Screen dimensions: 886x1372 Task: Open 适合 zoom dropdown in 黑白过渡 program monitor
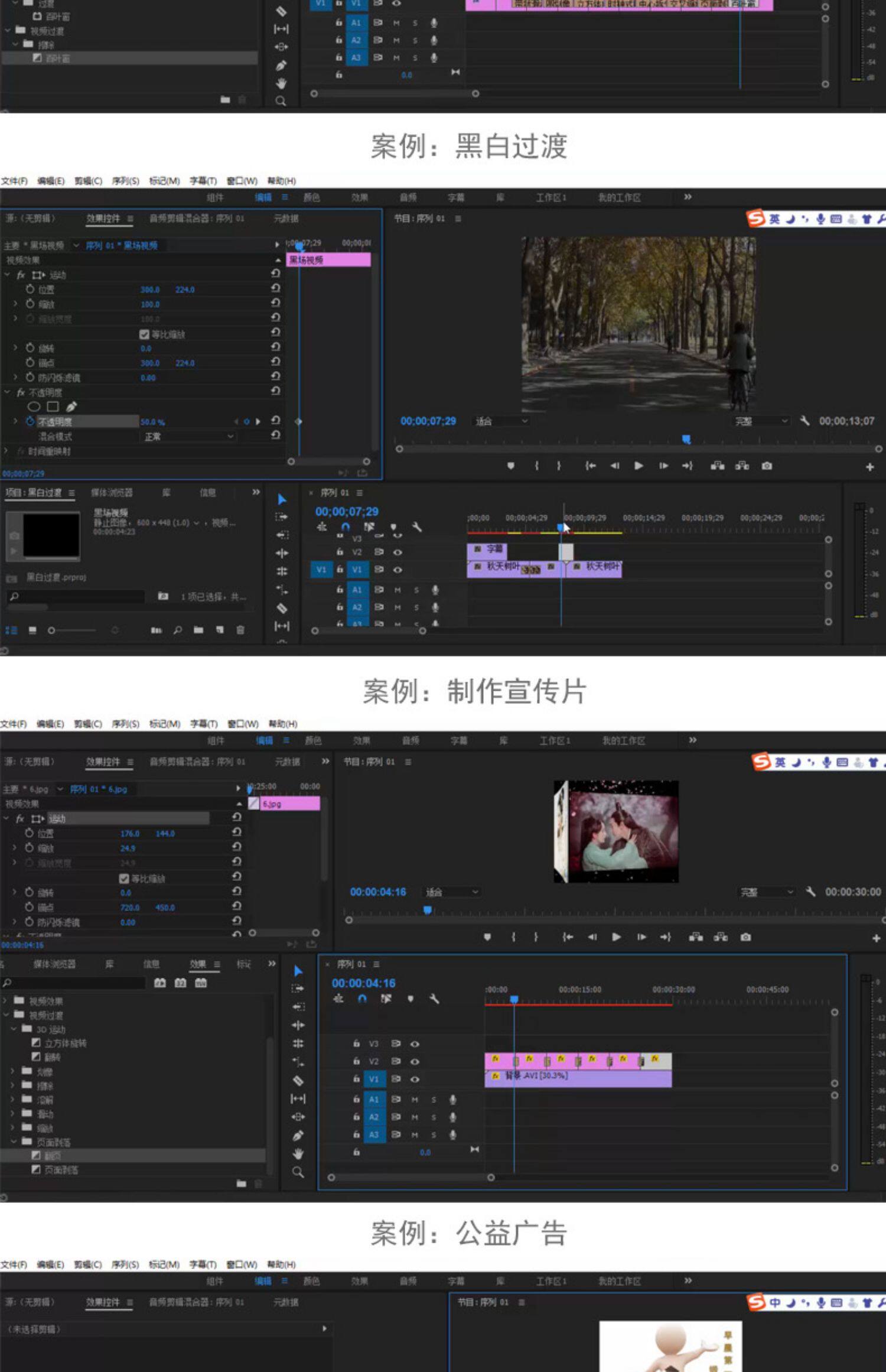(501, 421)
